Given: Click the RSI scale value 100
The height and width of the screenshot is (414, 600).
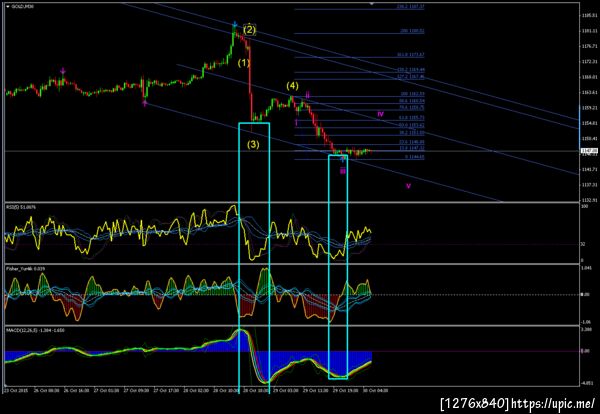Looking at the screenshot, I should pyautogui.click(x=584, y=207).
